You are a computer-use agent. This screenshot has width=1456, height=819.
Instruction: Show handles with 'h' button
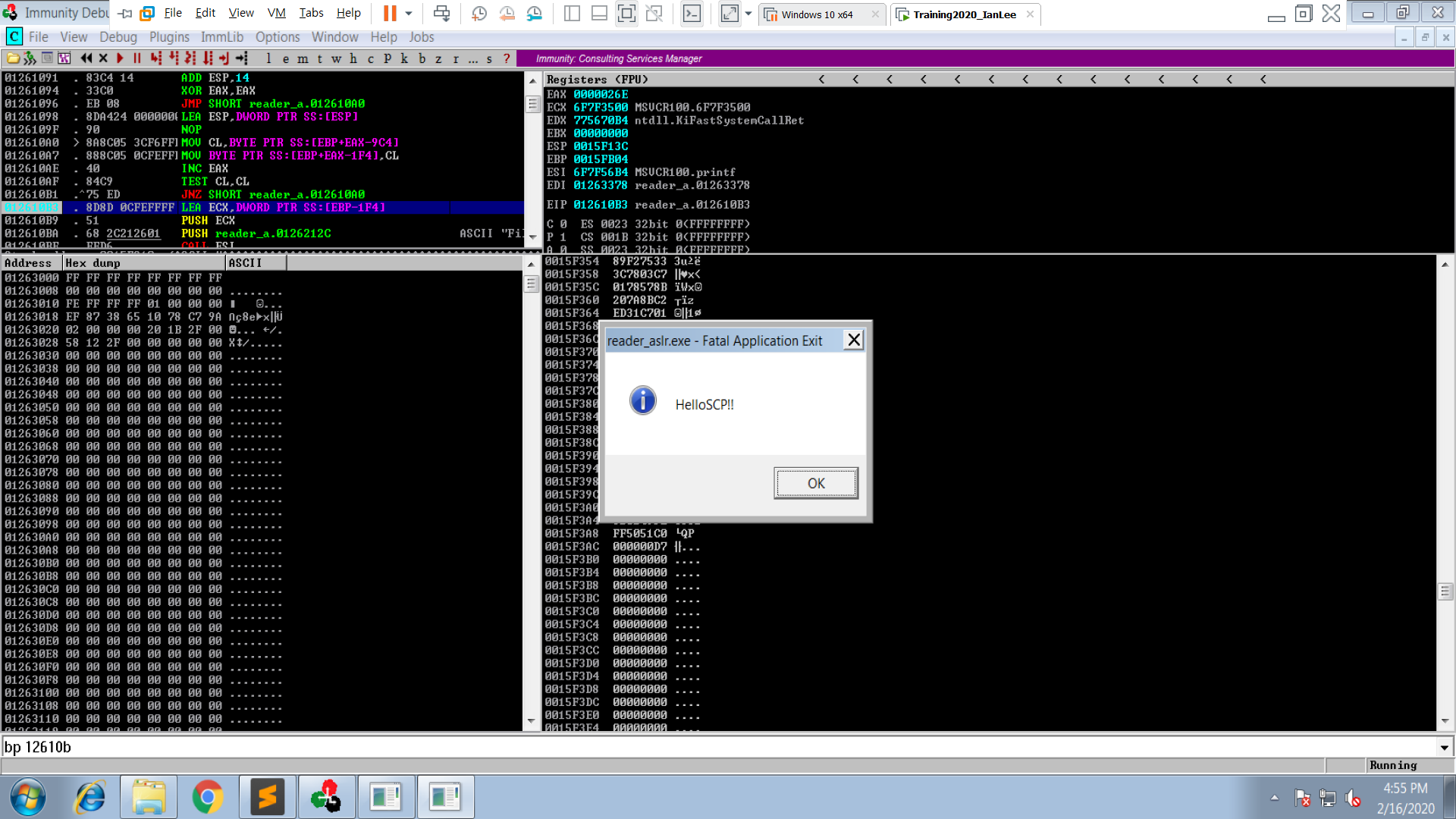click(353, 58)
